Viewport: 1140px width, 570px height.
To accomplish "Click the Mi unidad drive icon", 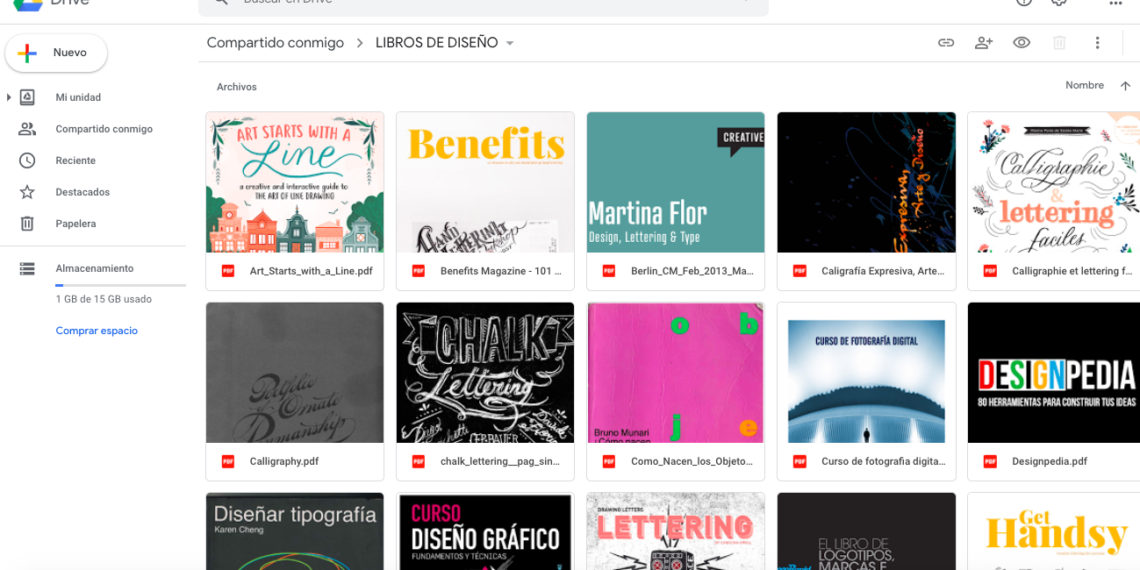I will (27, 97).
